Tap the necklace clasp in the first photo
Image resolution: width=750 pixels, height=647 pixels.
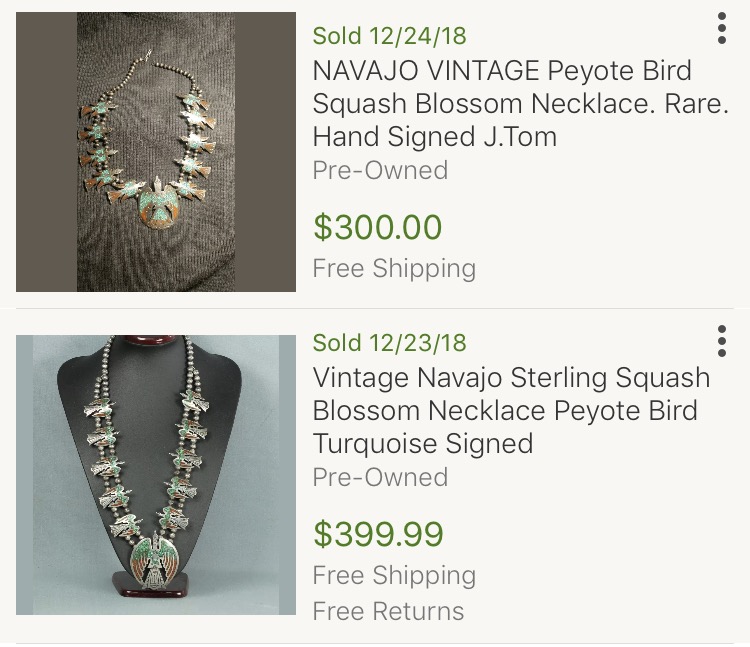[x=146, y=52]
